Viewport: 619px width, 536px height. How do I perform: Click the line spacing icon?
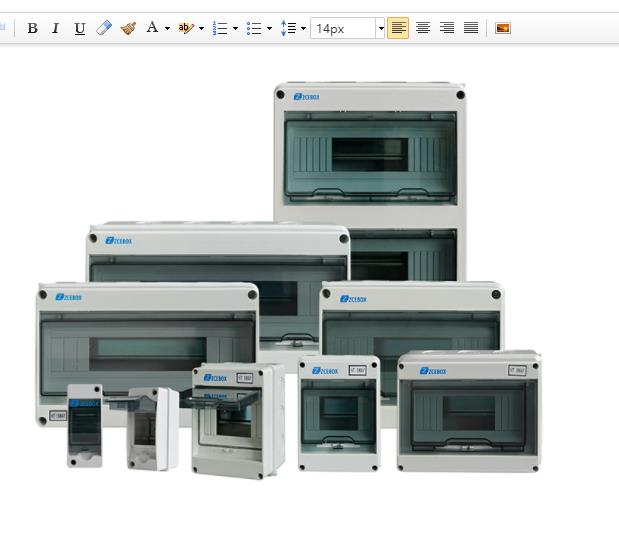[288, 28]
